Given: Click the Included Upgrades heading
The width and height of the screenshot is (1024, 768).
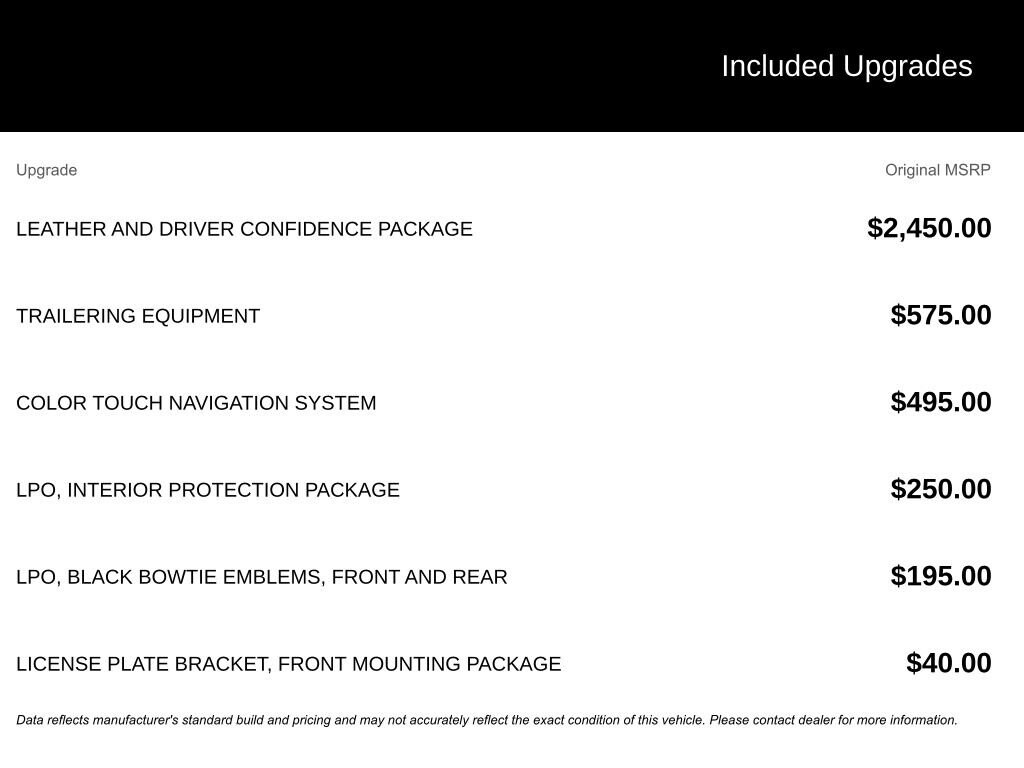Looking at the screenshot, I should [846, 66].
